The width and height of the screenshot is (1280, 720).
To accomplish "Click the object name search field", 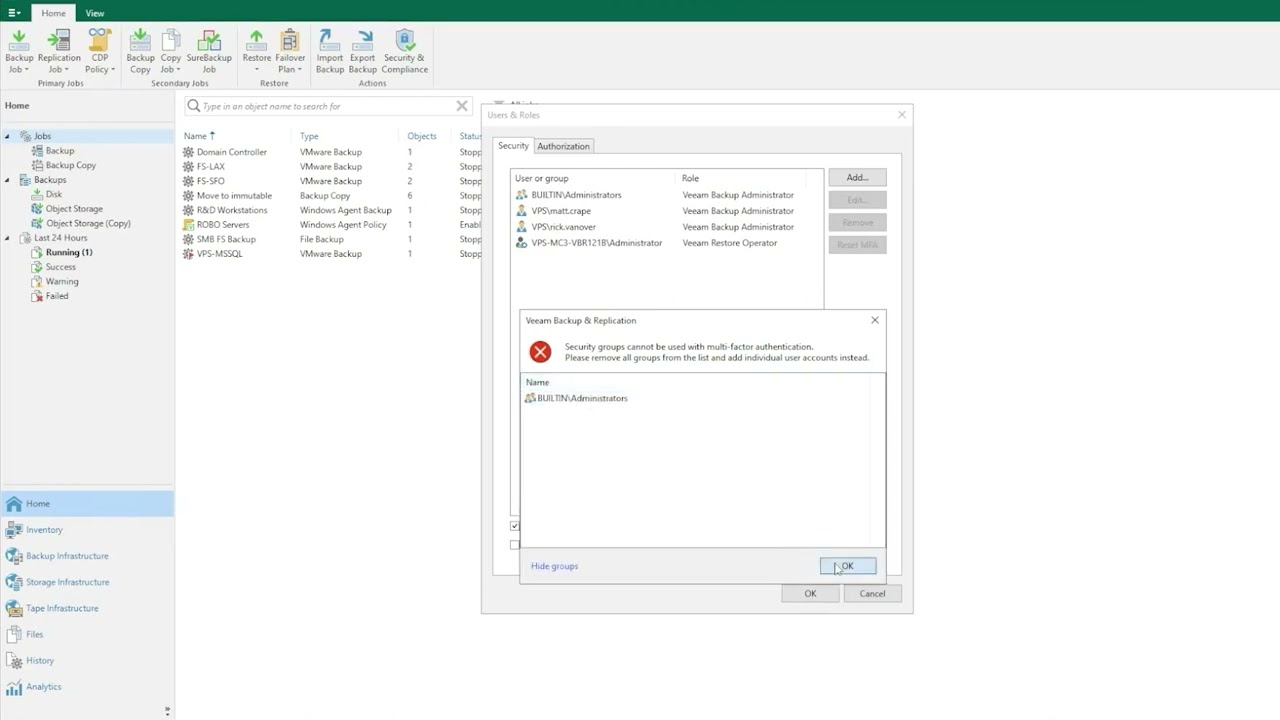I will 326,106.
